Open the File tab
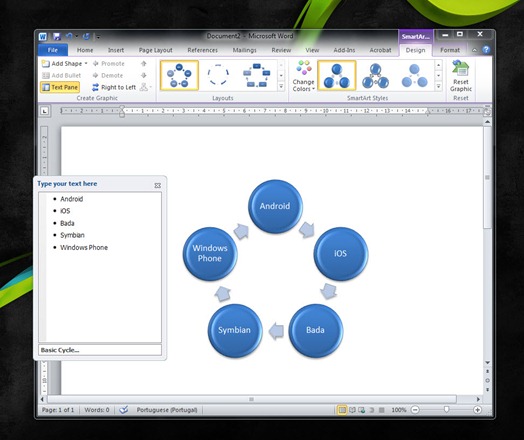524x440 pixels. coord(53,50)
